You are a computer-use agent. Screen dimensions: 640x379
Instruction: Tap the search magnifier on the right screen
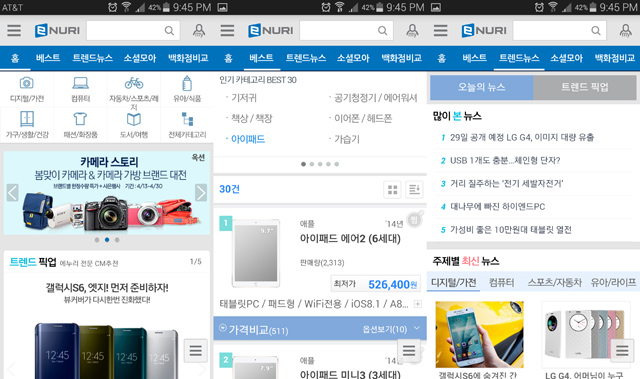[x=596, y=31]
